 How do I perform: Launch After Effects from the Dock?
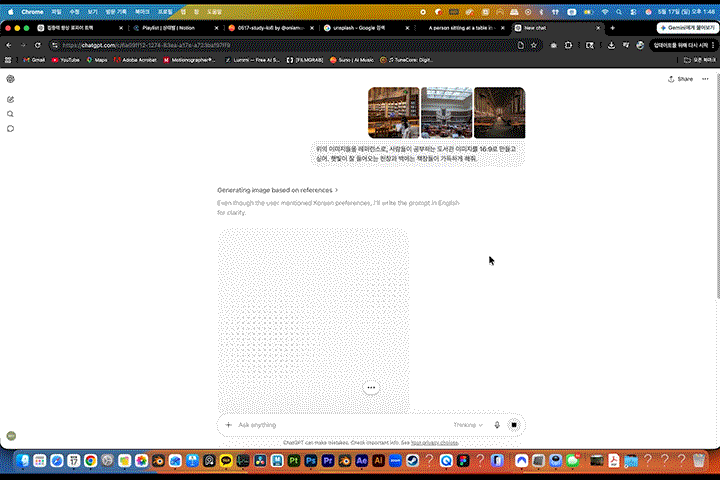click(x=361, y=461)
